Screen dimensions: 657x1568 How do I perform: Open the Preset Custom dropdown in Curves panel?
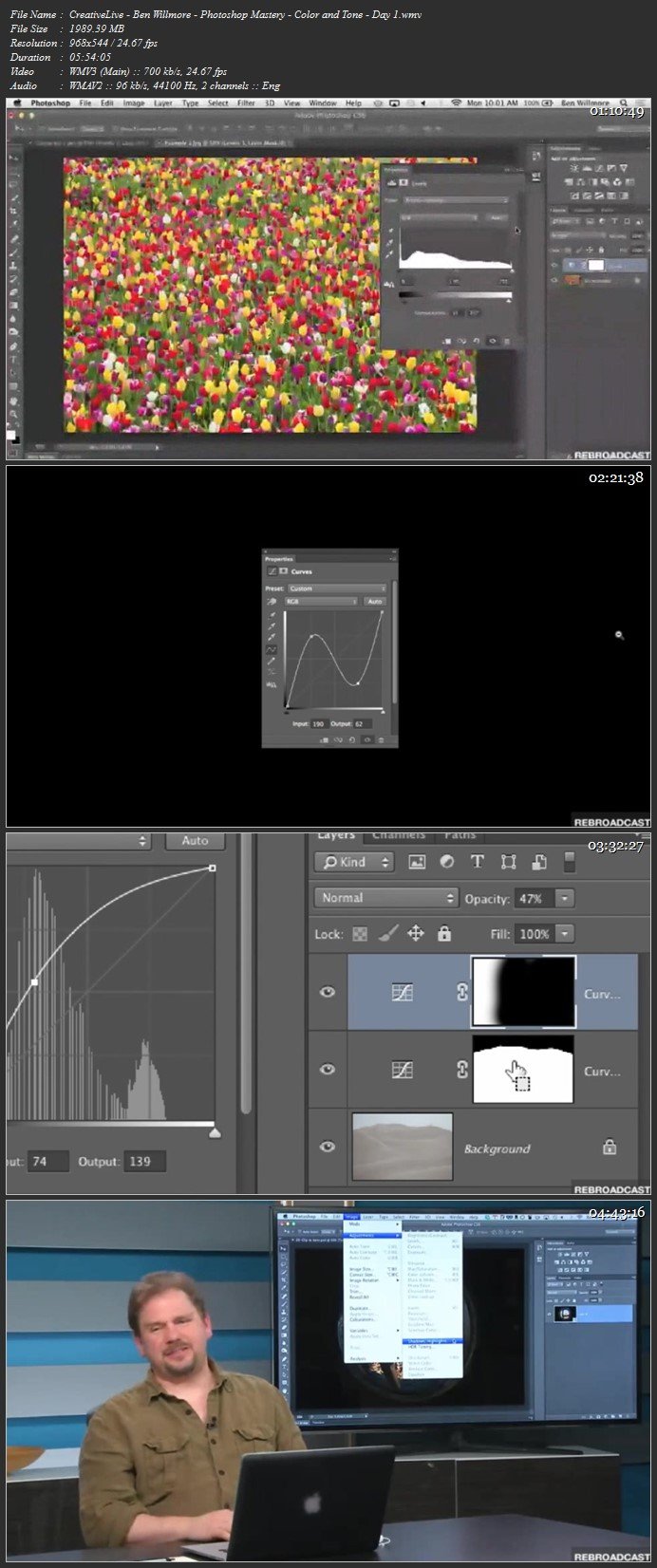337,588
